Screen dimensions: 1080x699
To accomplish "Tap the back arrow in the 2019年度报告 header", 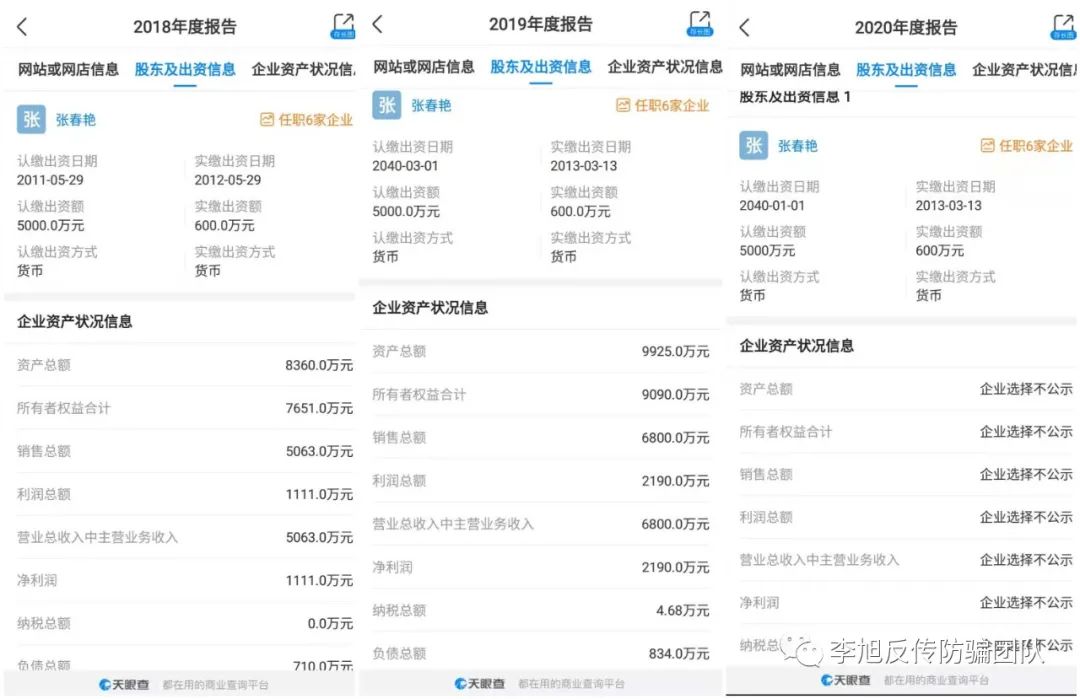I will [x=377, y=24].
